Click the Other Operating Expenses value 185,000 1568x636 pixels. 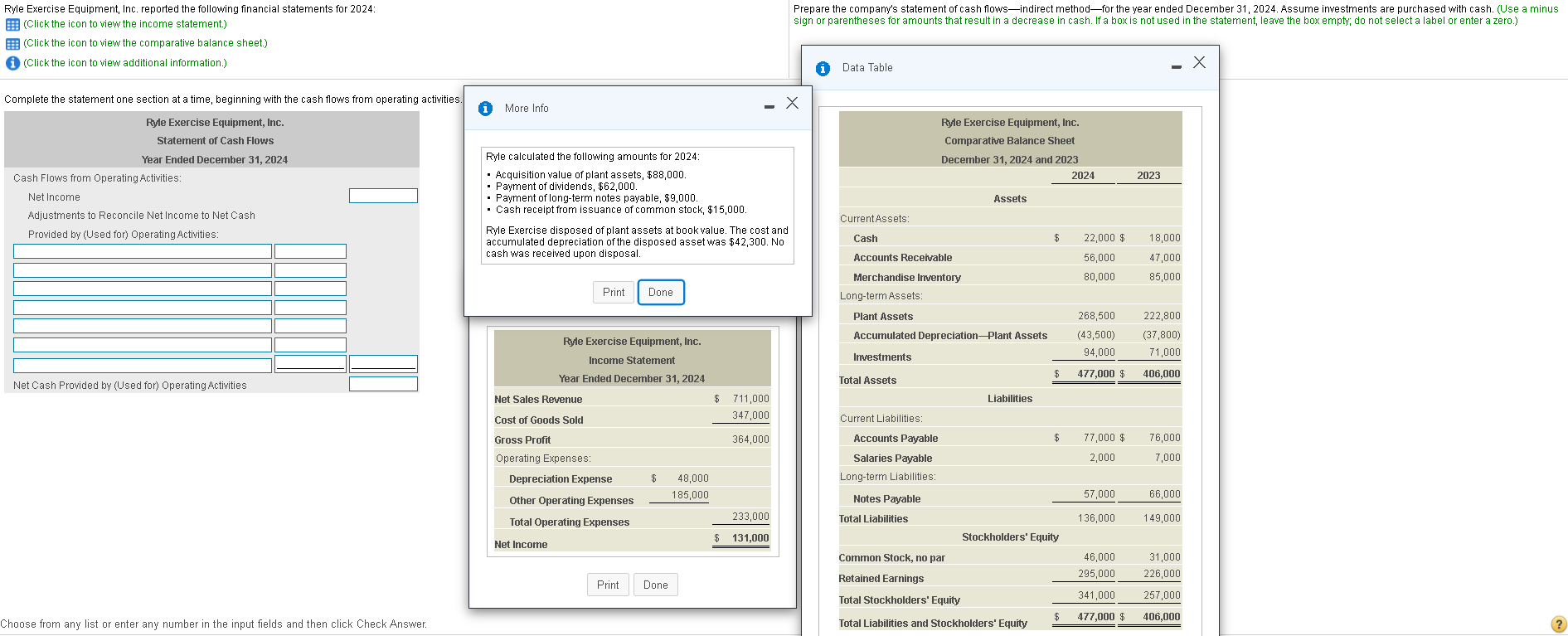[x=691, y=495]
